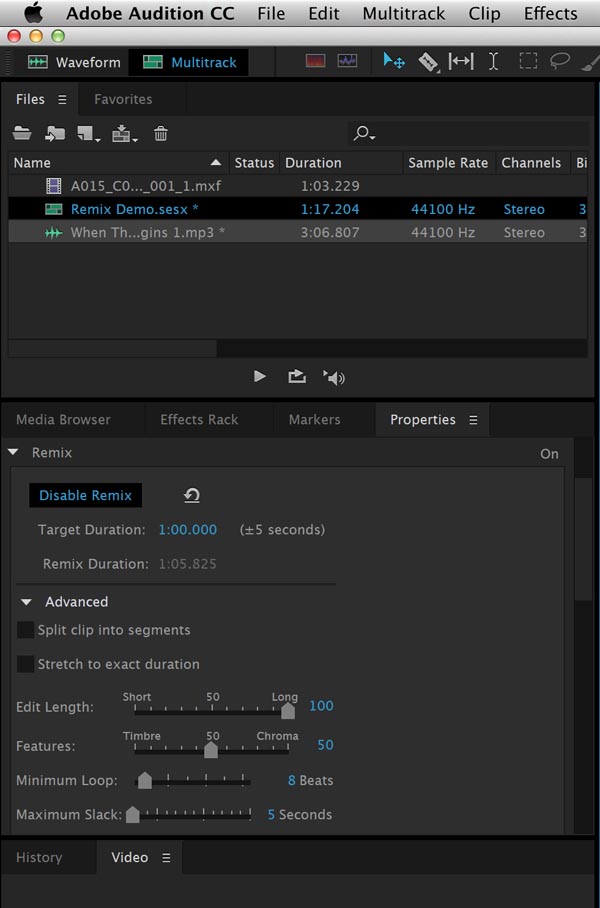The height and width of the screenshot is (908, 600).
Task: Open the Edit menu
Action: [324, 13]
